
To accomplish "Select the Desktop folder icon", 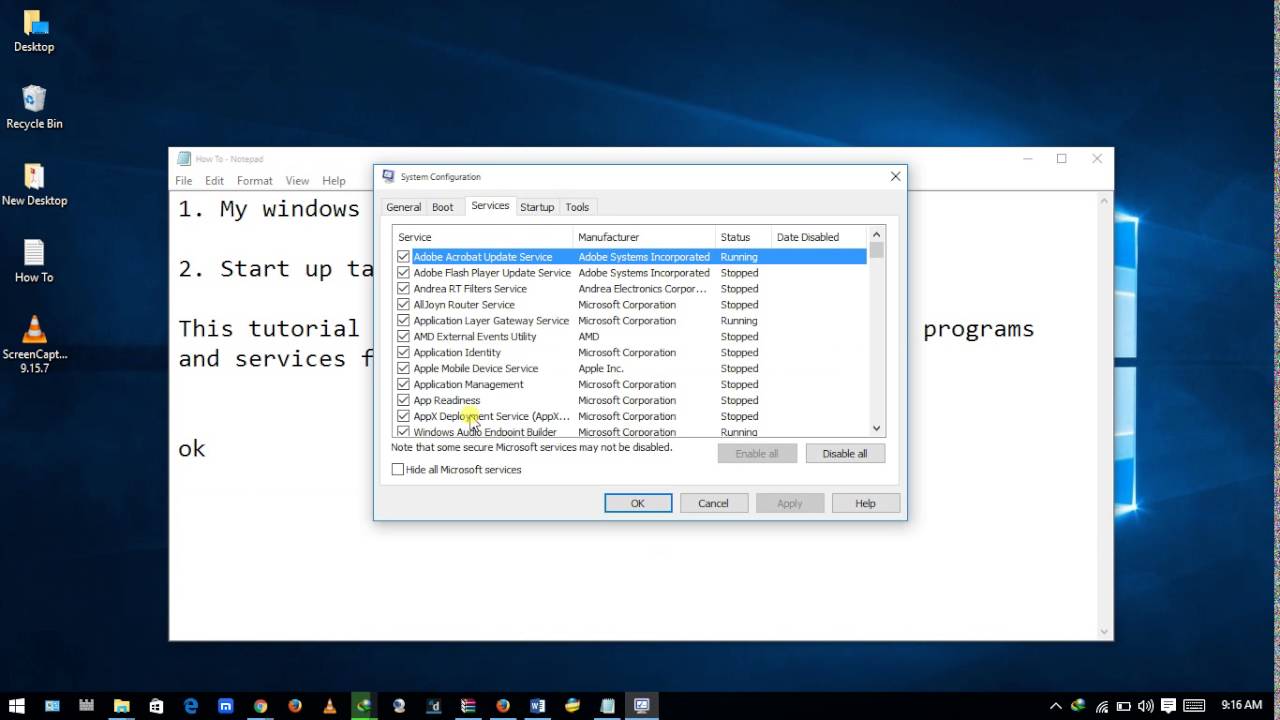I will coord(34,31).
